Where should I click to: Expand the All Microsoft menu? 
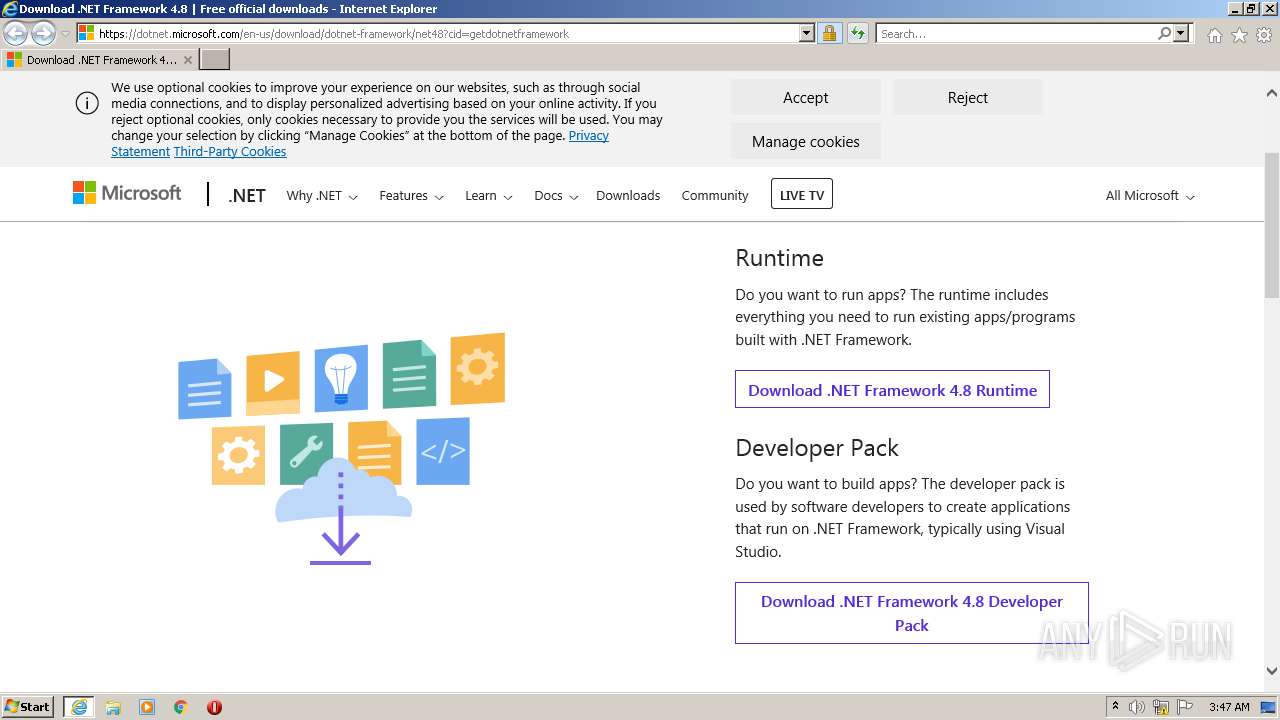pos(1150,196)
